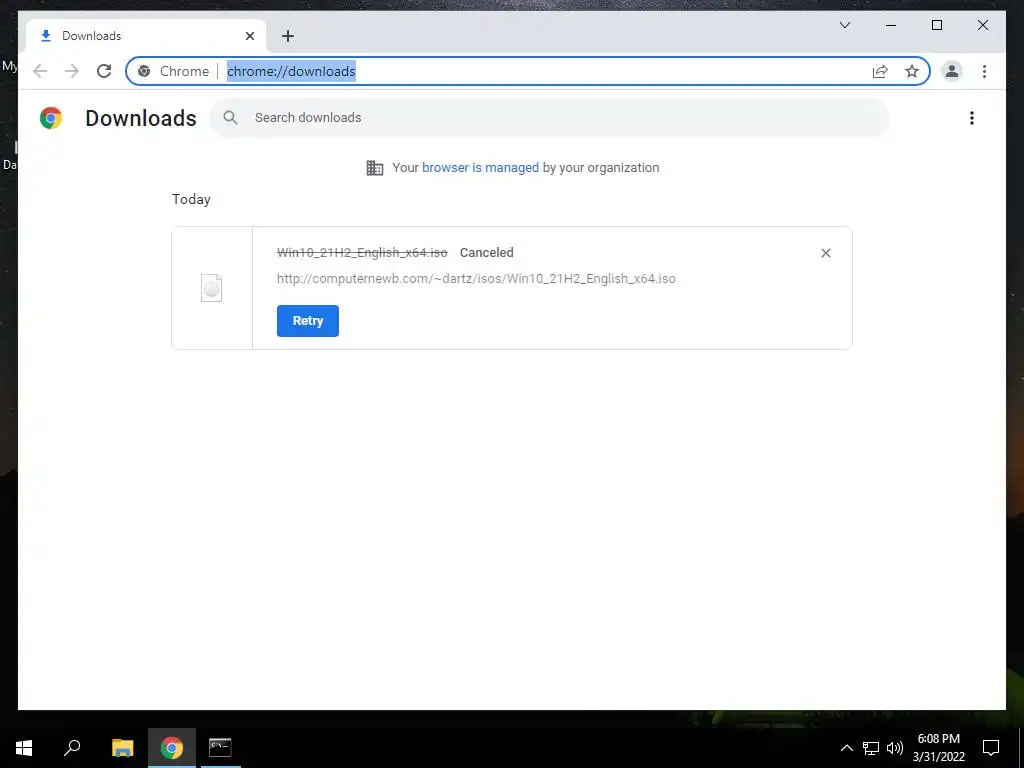Minimize the Chrome window
Screen dimensions: 1024x768
pos(891,25)
